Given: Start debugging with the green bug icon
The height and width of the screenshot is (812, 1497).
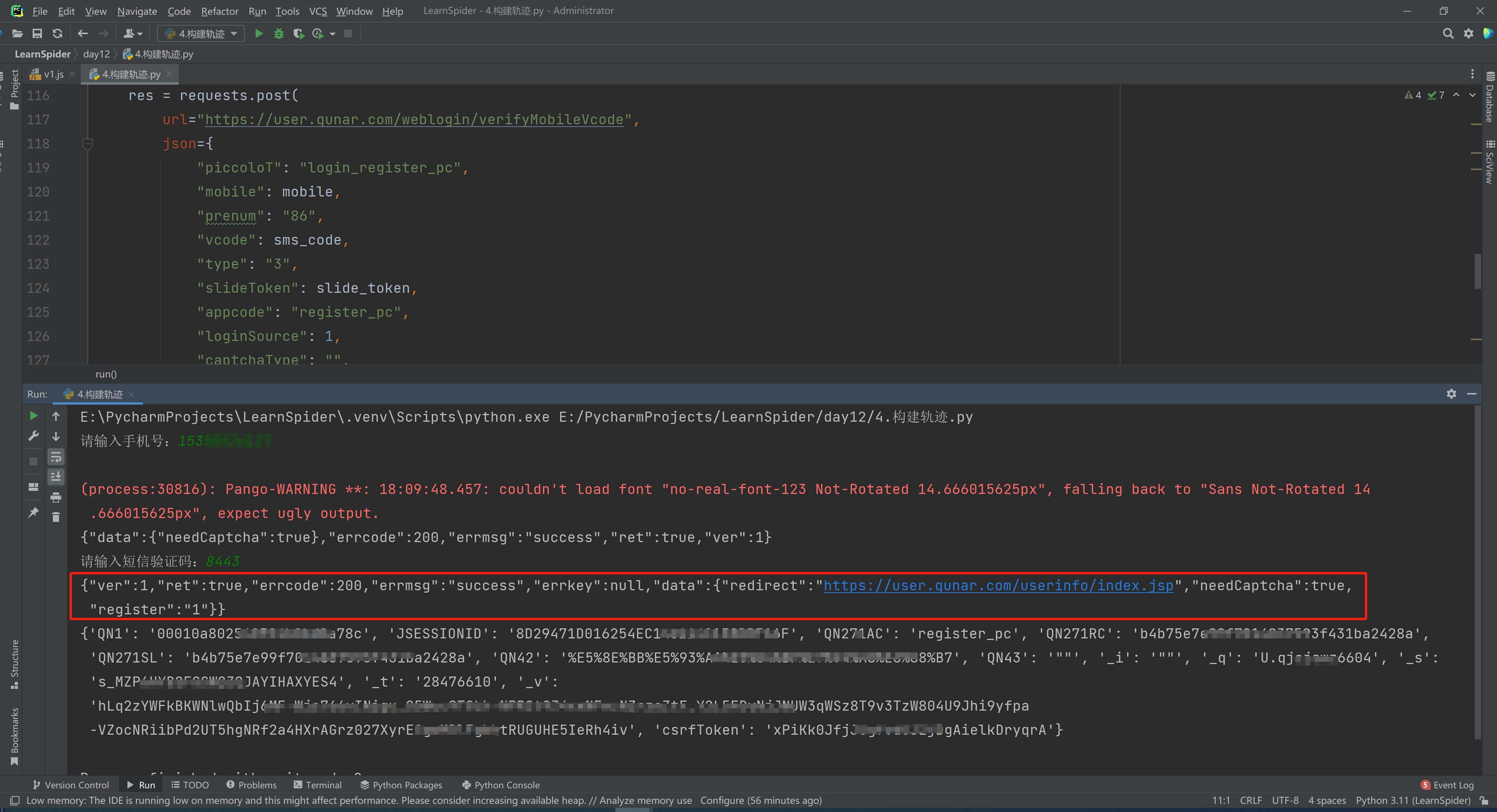Looking at the screenshot, I should tap(279, 34).
